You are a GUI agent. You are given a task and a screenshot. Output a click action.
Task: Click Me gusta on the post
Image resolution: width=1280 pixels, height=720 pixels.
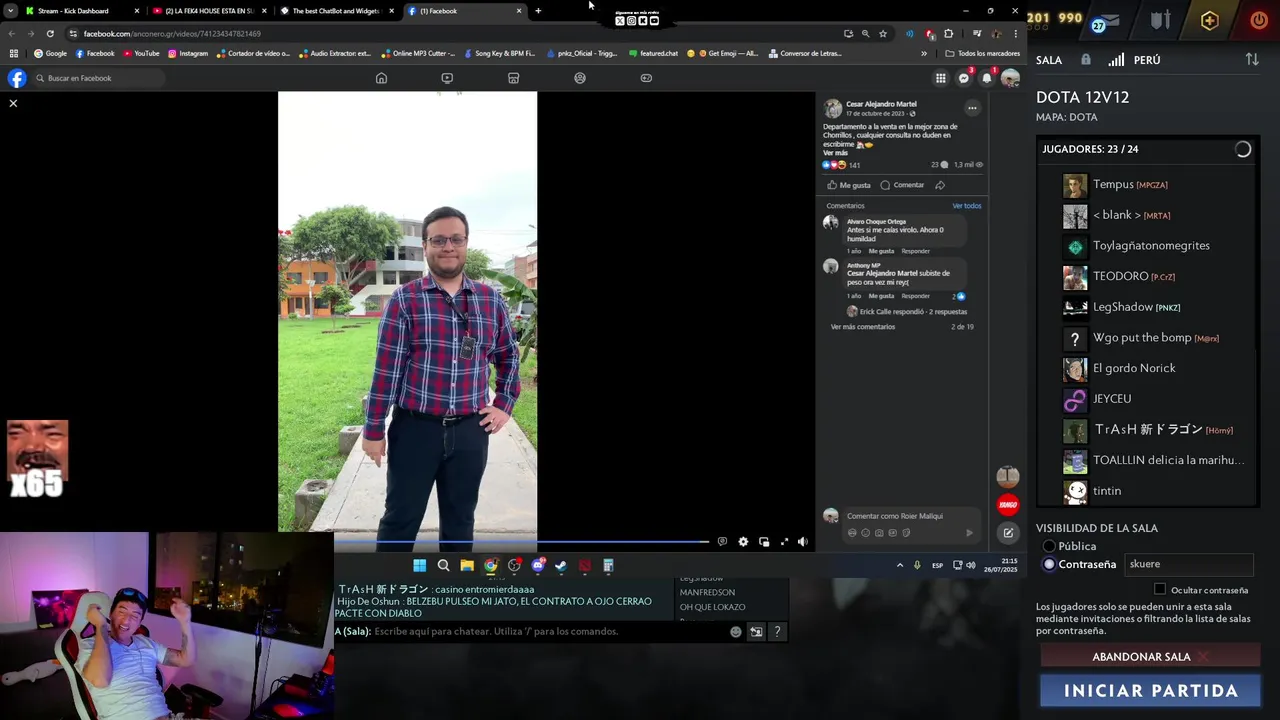(x=849, y=185)
